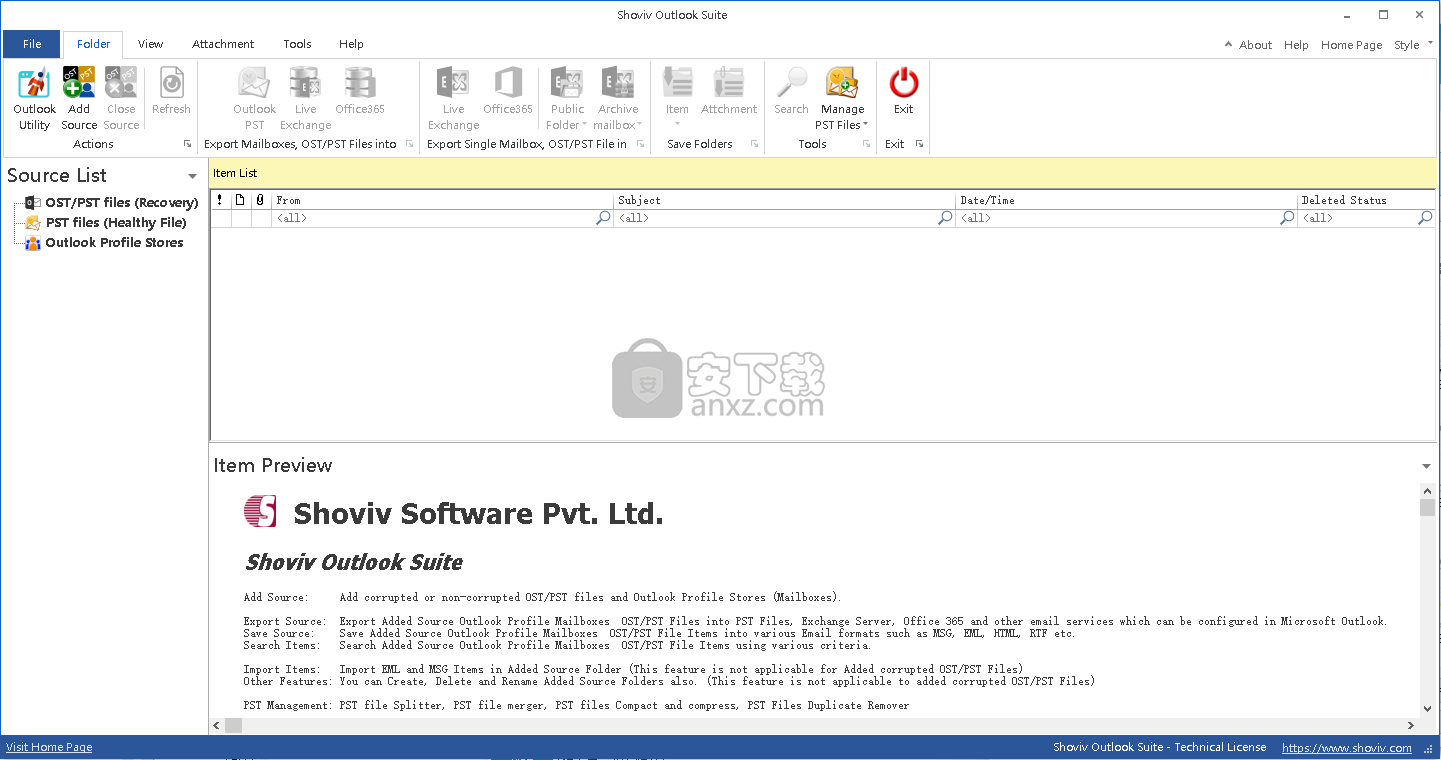Expand the Exit group launcher
The width and height of the screenshot is (1441, 760).
(x=919, y=144)
